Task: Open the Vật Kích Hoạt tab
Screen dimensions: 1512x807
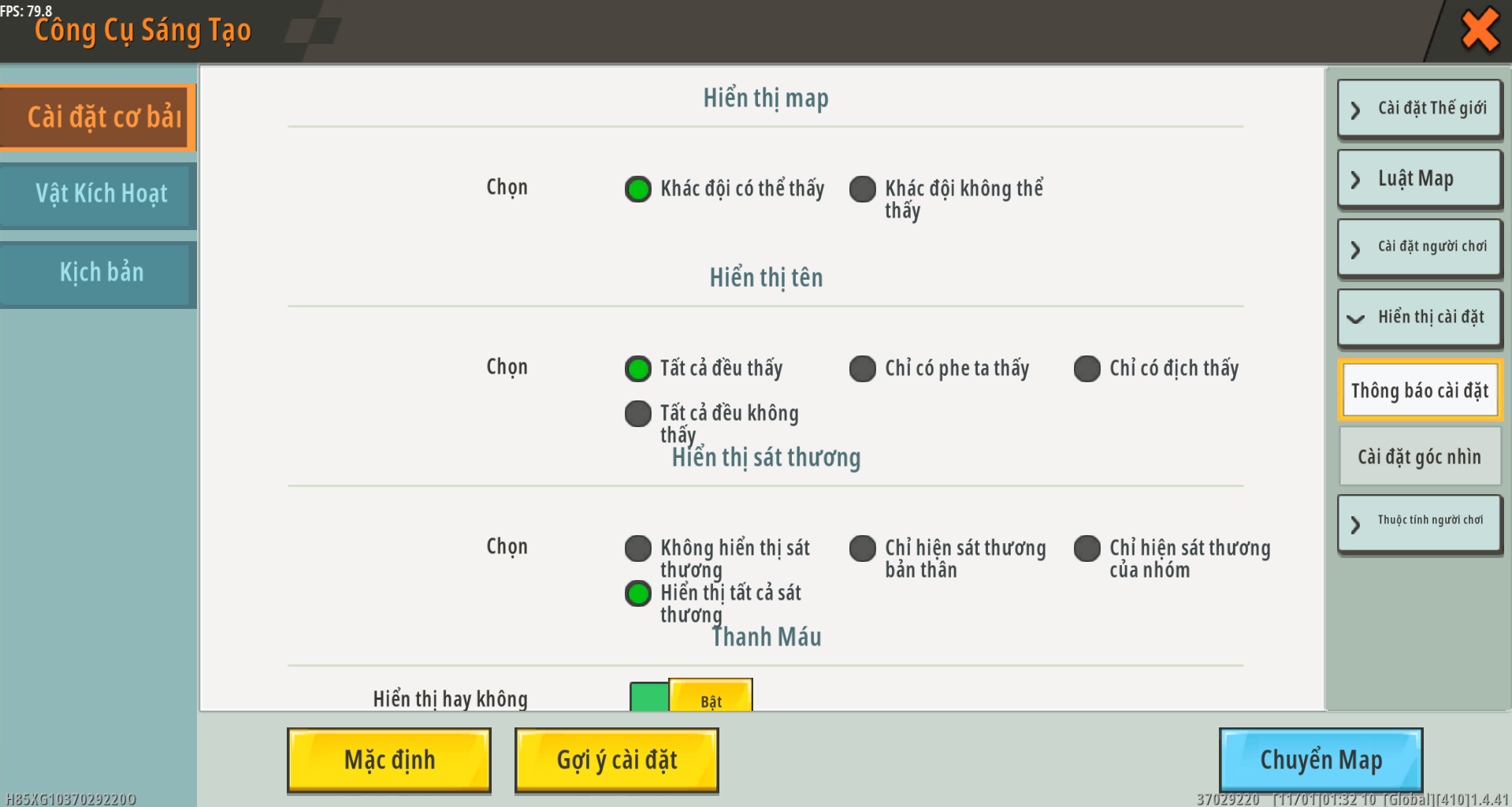Action: [x=99, y=194]
